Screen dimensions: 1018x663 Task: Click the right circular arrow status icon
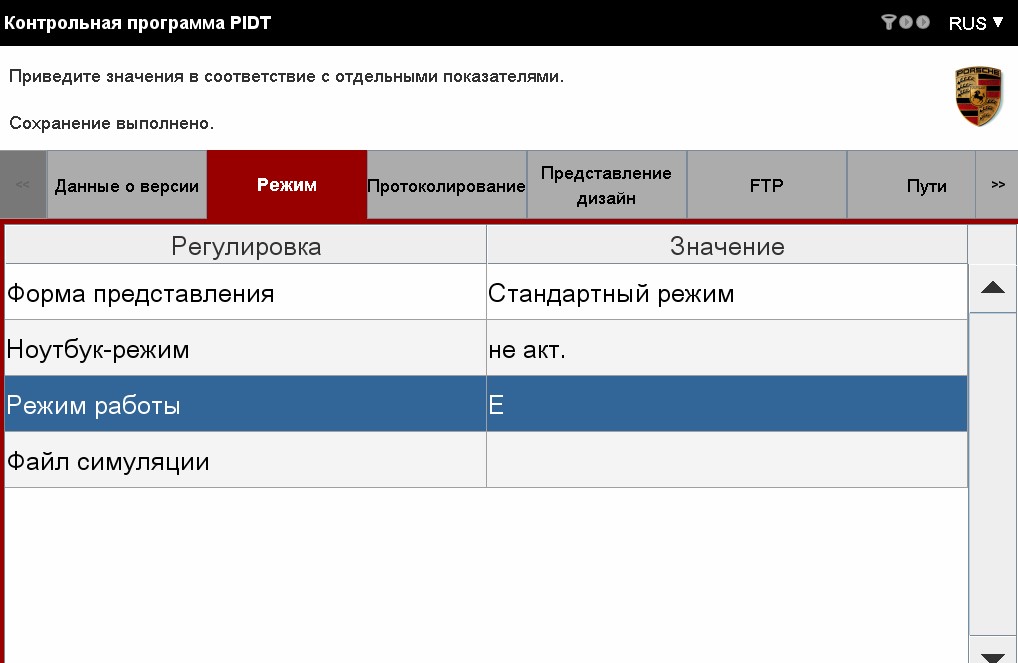click(923, 22)
